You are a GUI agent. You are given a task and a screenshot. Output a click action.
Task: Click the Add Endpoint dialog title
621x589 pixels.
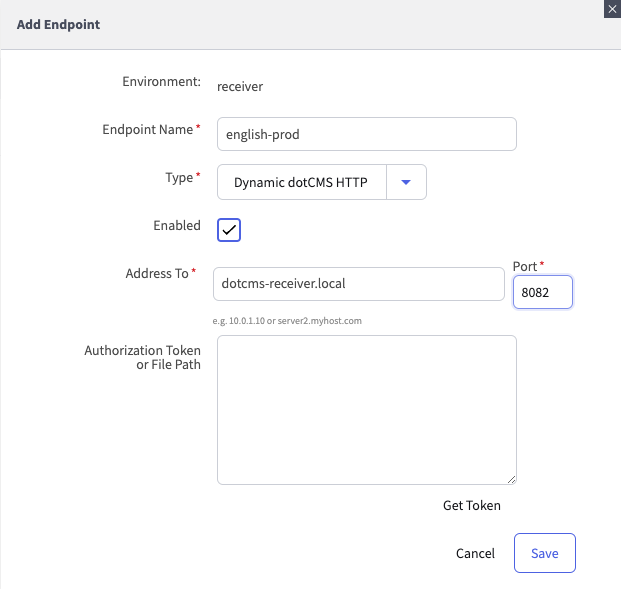tap(58, 23)
